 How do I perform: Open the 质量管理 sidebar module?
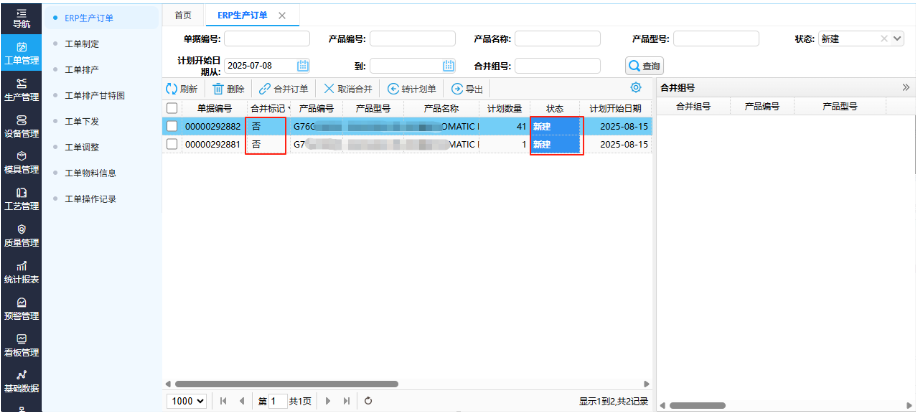pos(21,235)
